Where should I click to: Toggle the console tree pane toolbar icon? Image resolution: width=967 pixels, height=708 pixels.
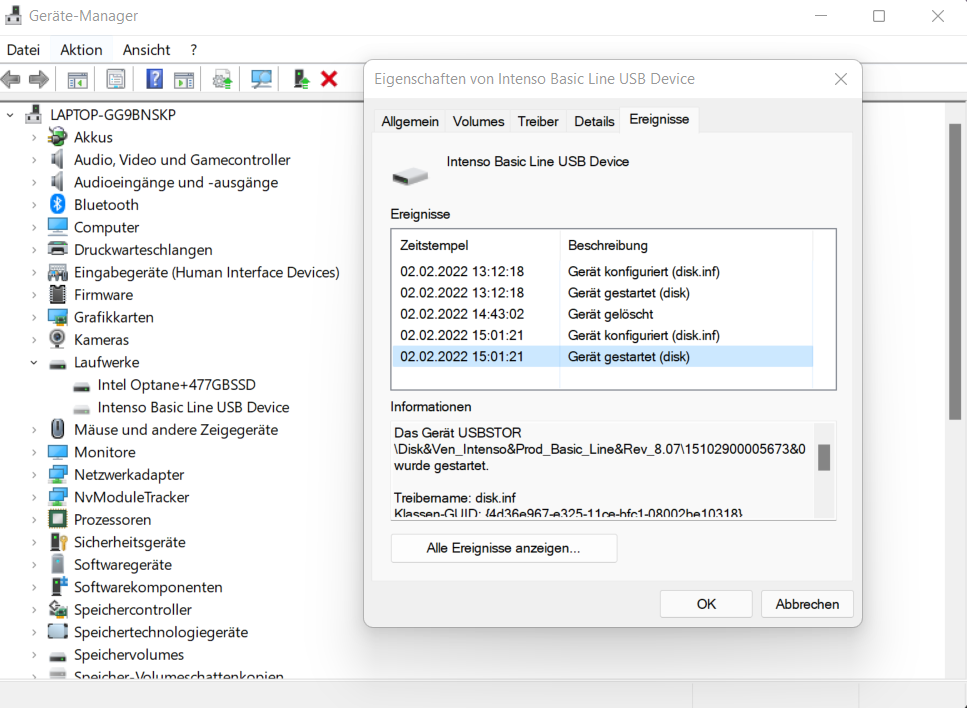[x=78, y=79]
